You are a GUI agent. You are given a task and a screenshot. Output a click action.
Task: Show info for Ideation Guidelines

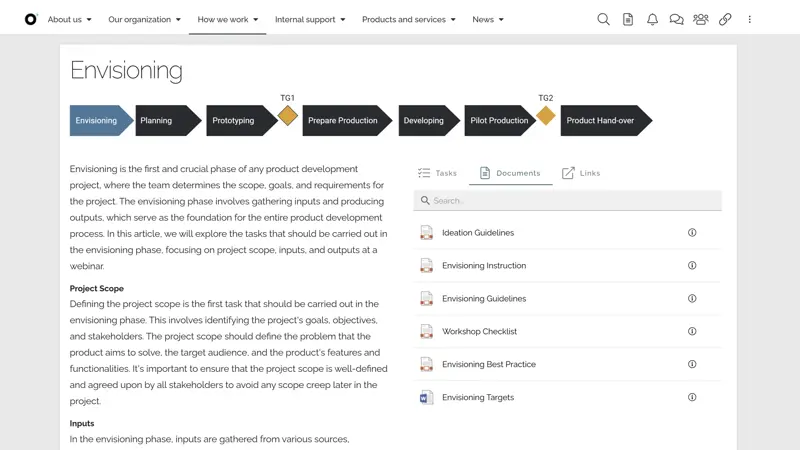(692, 233)
